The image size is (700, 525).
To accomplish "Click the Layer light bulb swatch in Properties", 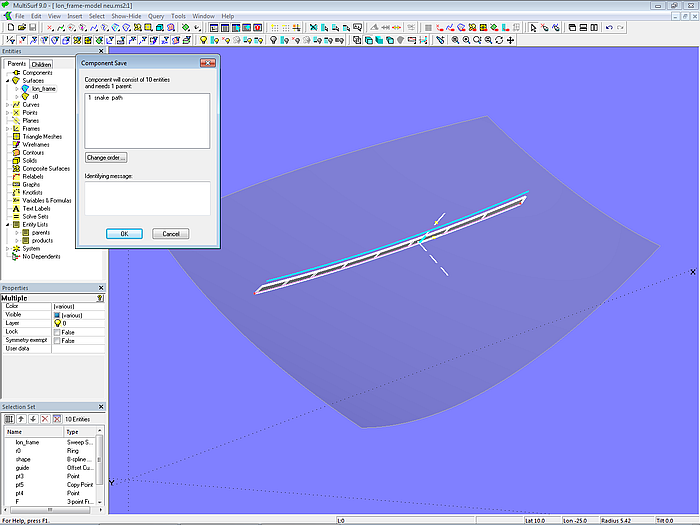I will [x=57, y=324].
